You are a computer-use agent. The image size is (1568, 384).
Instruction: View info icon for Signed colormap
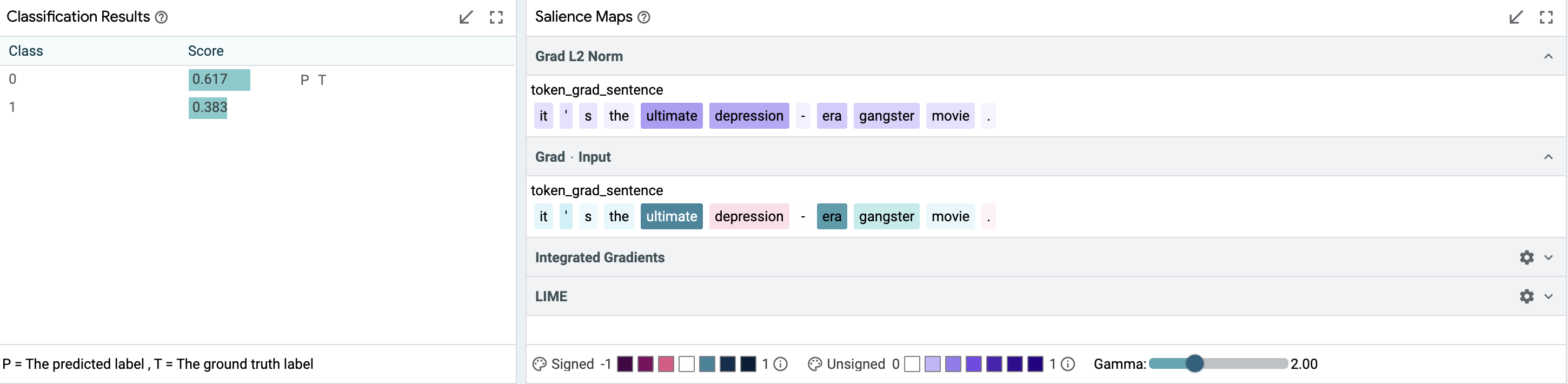click(x=781, y=364)
